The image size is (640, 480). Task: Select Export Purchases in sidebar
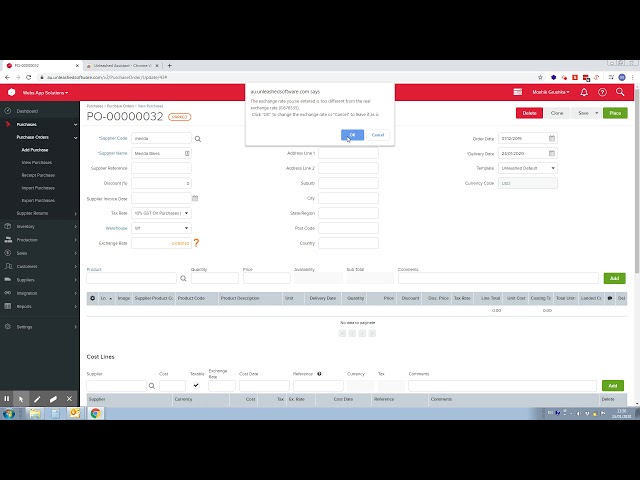click(x=38, y=201)
